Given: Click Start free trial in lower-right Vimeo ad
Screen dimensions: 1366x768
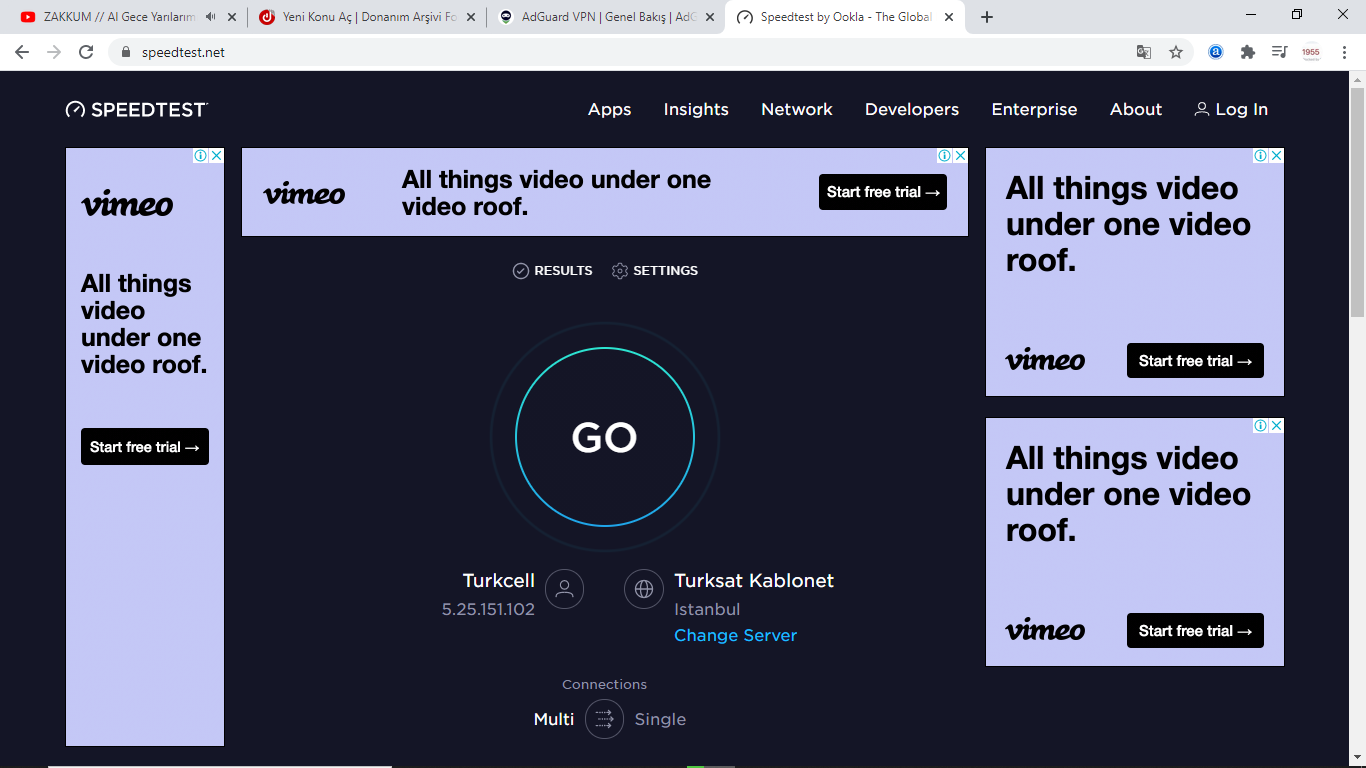Looking at the screenshot, I should point(1195,631).
